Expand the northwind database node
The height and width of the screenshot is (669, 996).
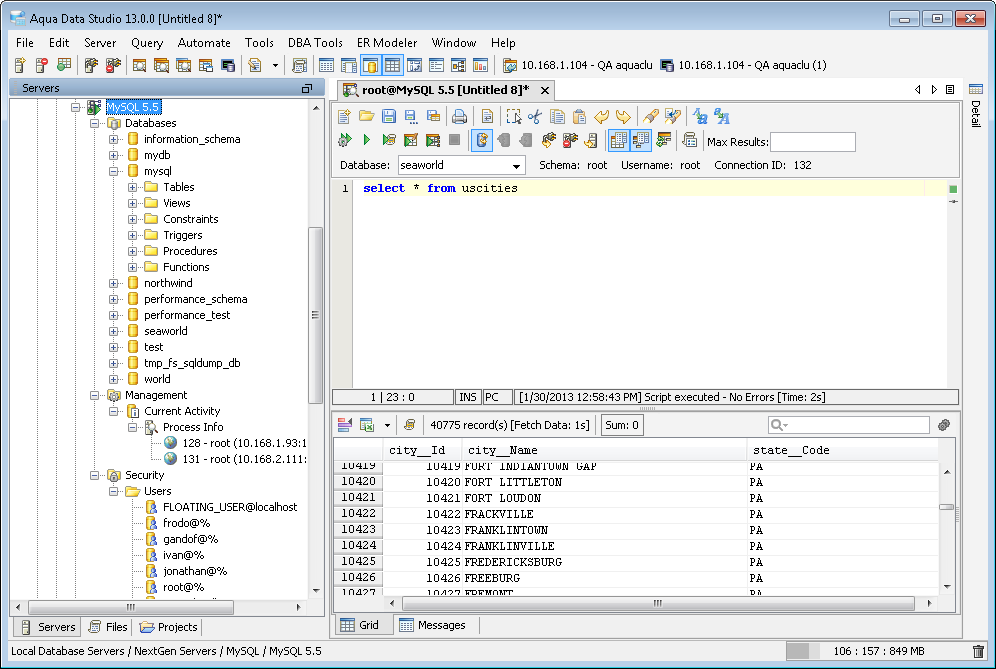coord(114,283)
